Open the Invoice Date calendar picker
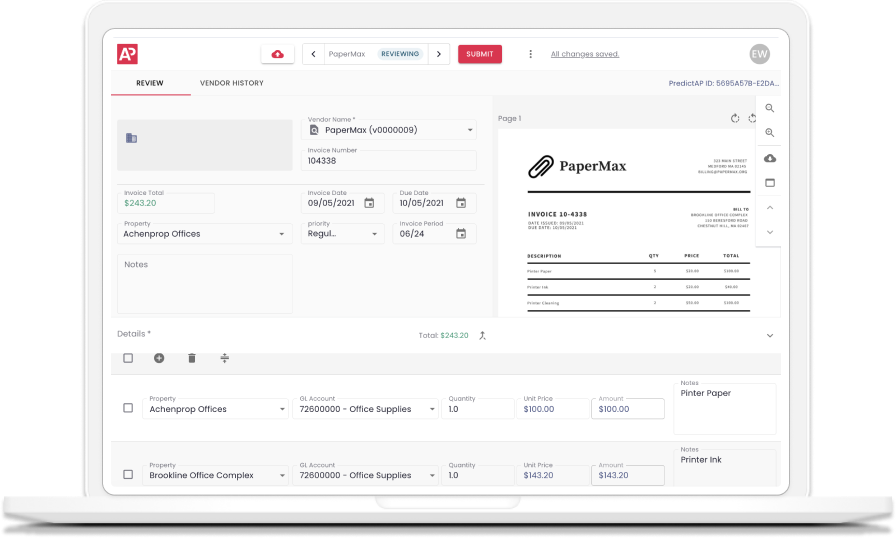The width and height of the screenshot is (896, 539). (x=369, y=203)
